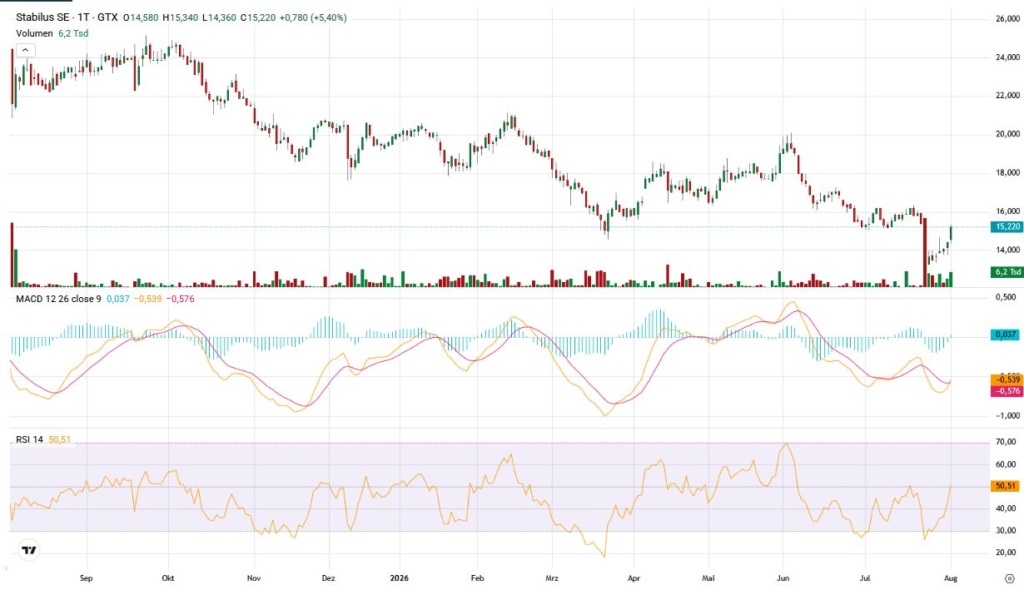Click the -0,539 value in MACD legend

[148, 299]
